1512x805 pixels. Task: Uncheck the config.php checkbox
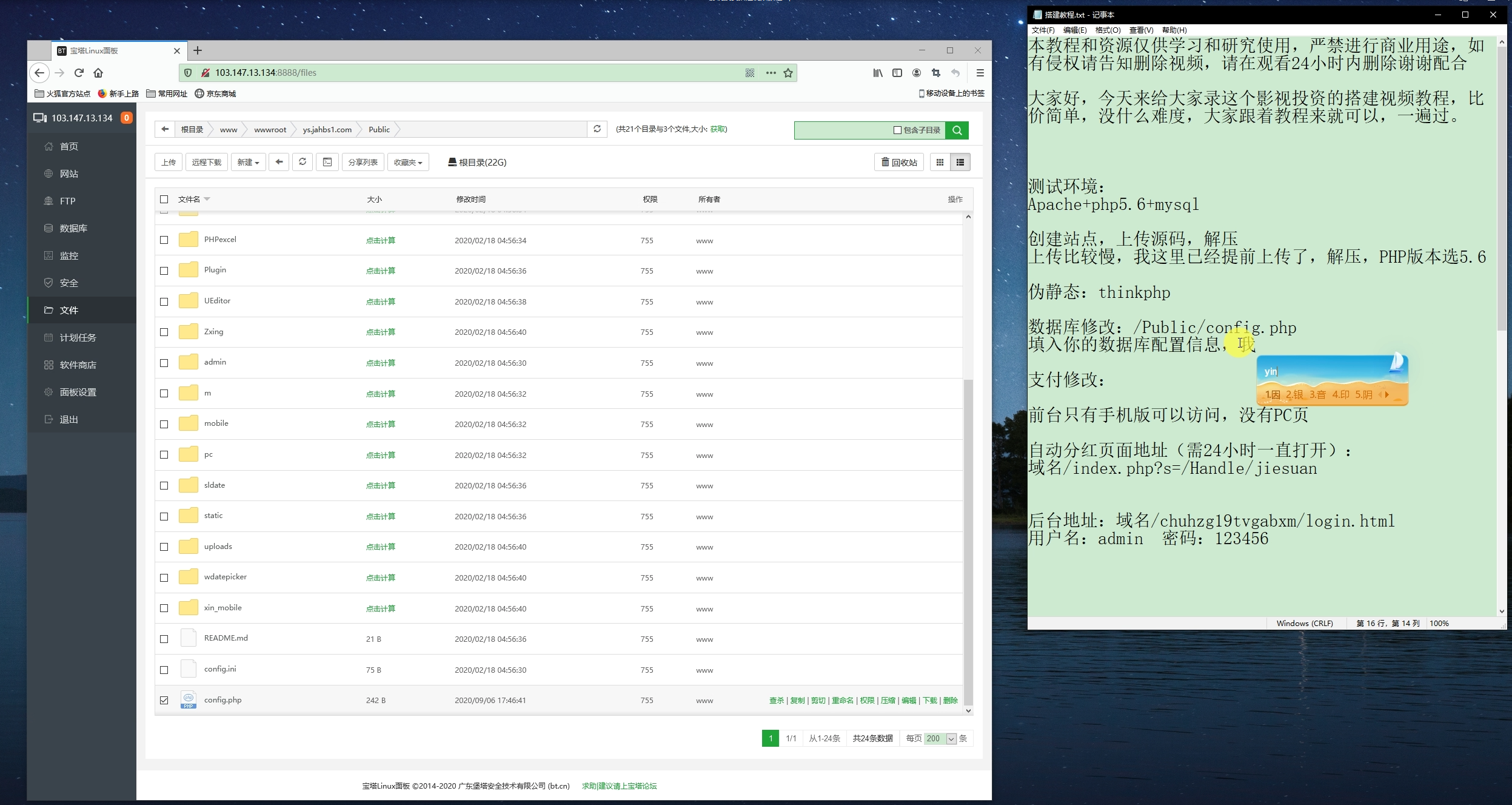click(x=164, y=700)
